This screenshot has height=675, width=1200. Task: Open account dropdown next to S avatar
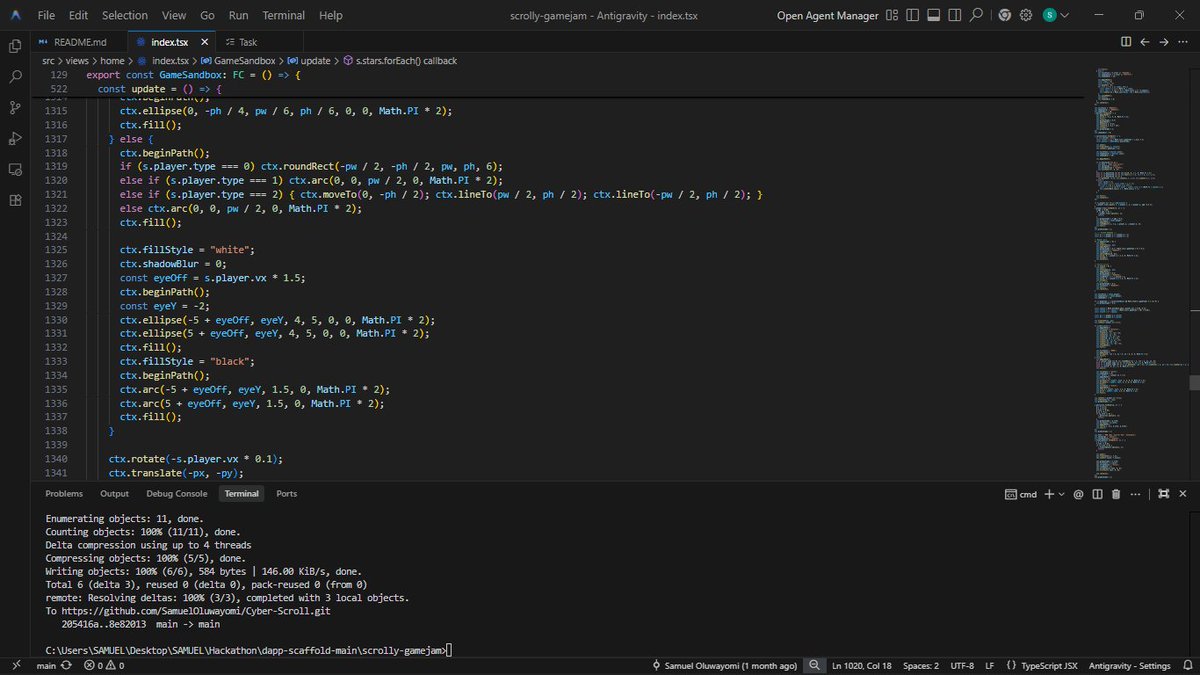[x=1064, y=15]
